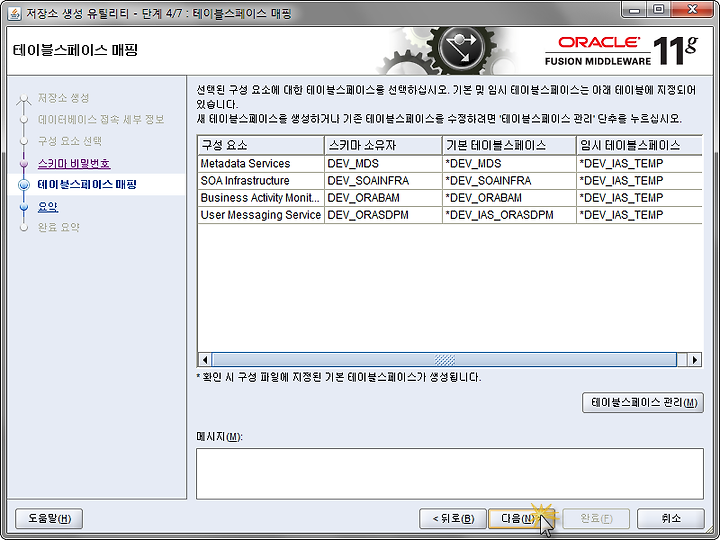Click DEV_ORASDPM schema owner cell
The height and width of the screenshot is (540, 720).
tap(383, 215)
